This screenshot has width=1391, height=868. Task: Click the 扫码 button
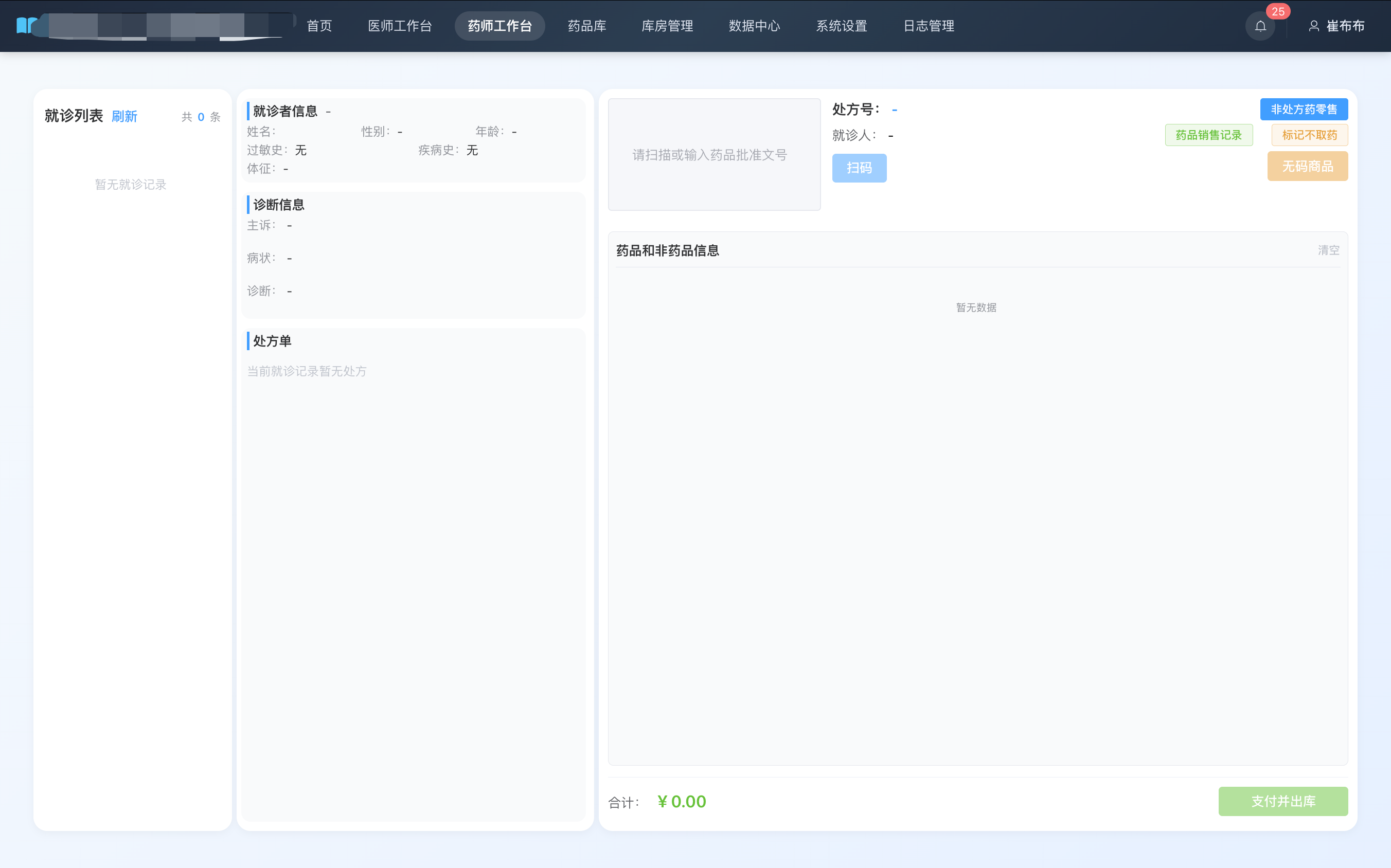(859, 168)
